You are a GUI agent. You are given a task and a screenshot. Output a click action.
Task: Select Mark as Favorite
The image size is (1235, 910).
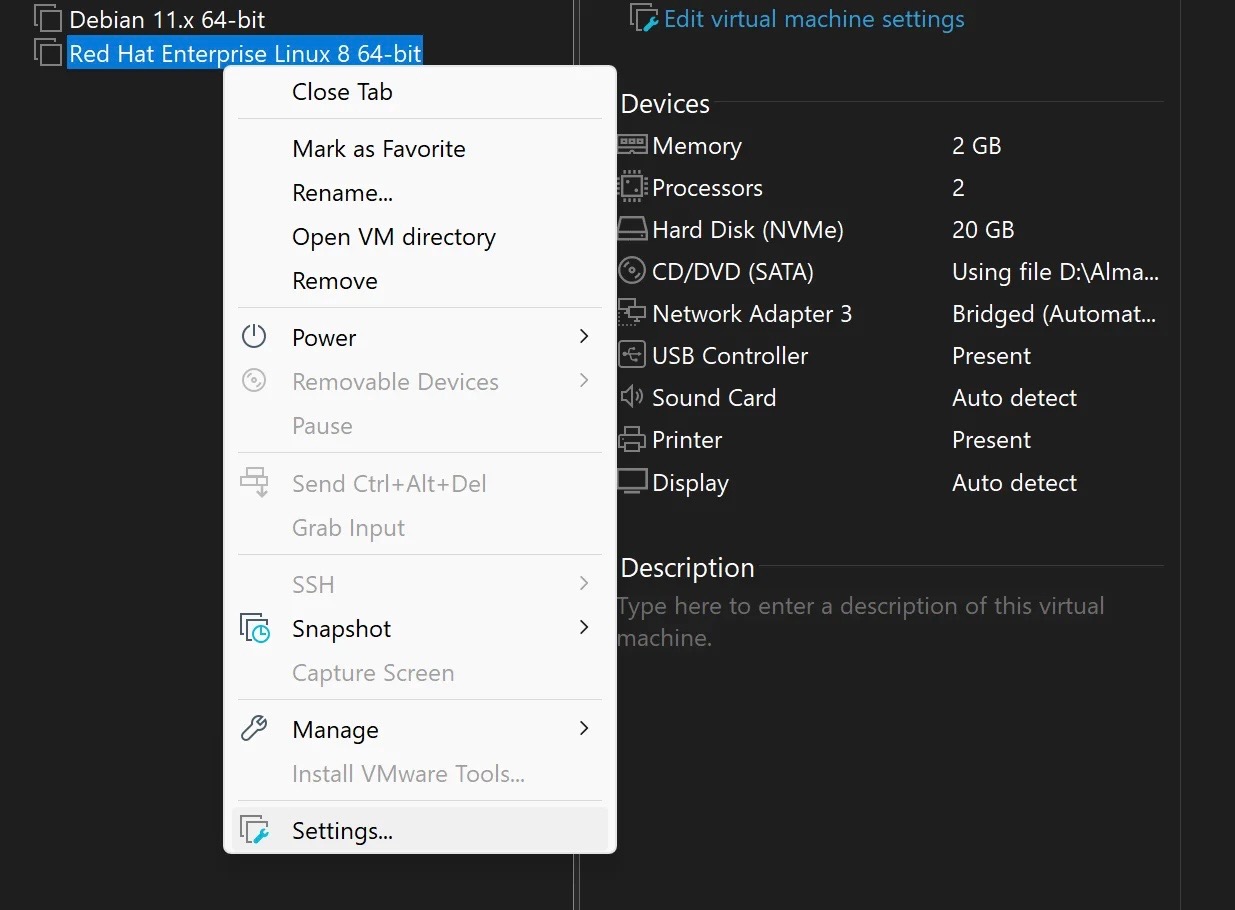point(378,149)
